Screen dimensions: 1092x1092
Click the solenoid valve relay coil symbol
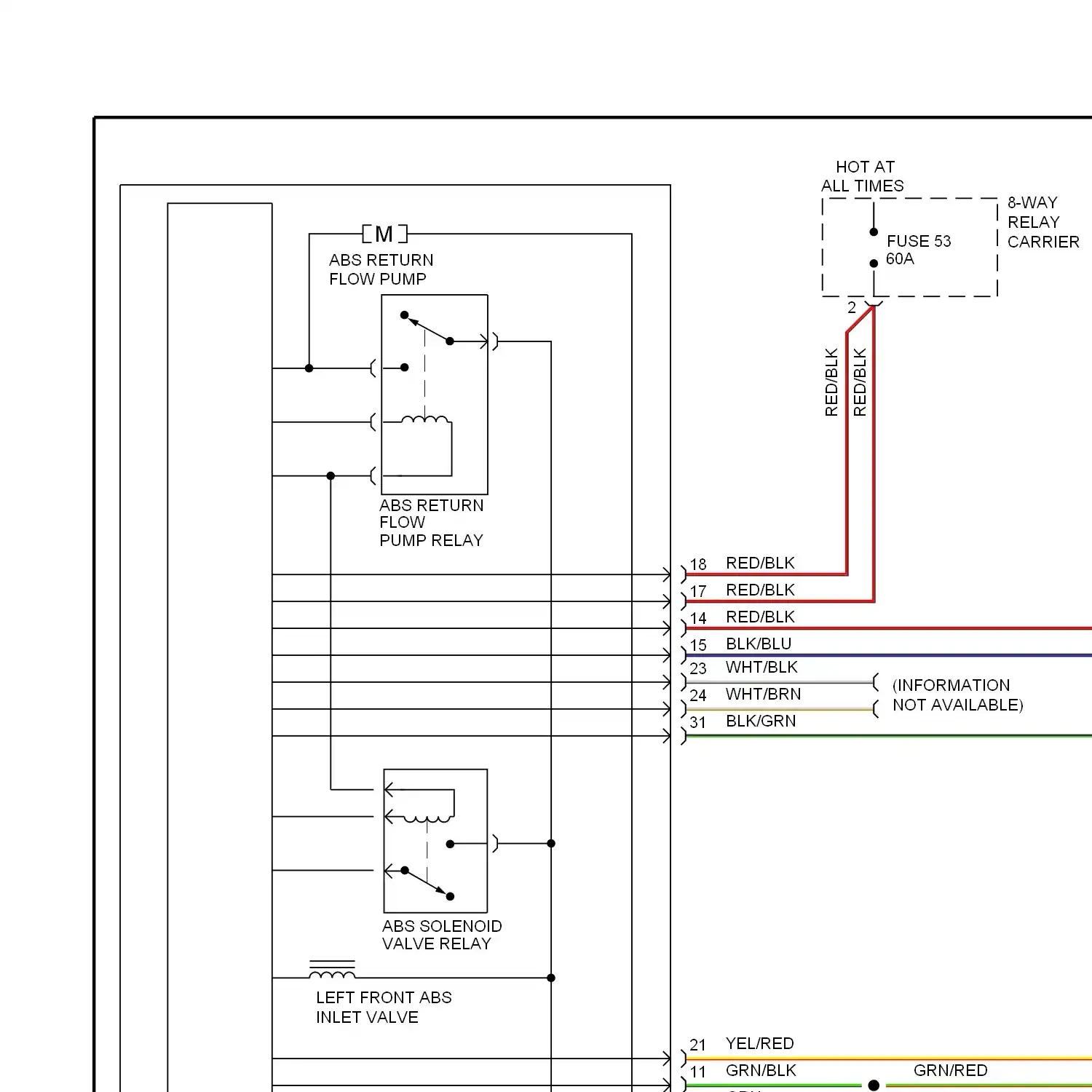427,818
